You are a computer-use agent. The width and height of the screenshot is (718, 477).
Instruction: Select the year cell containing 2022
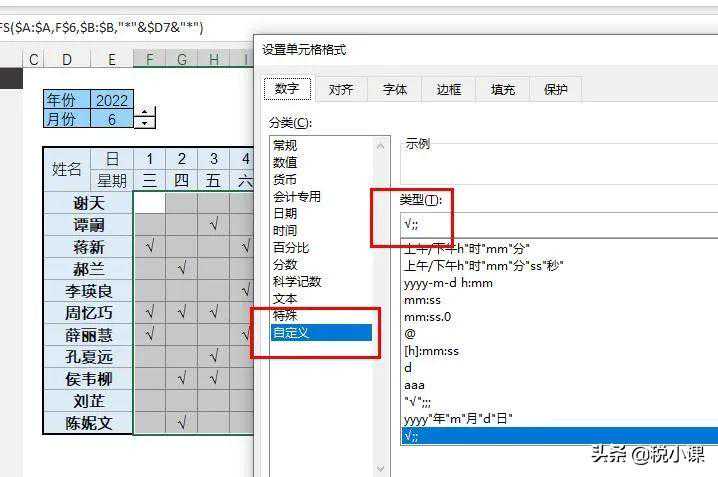[x=111, y=100]
